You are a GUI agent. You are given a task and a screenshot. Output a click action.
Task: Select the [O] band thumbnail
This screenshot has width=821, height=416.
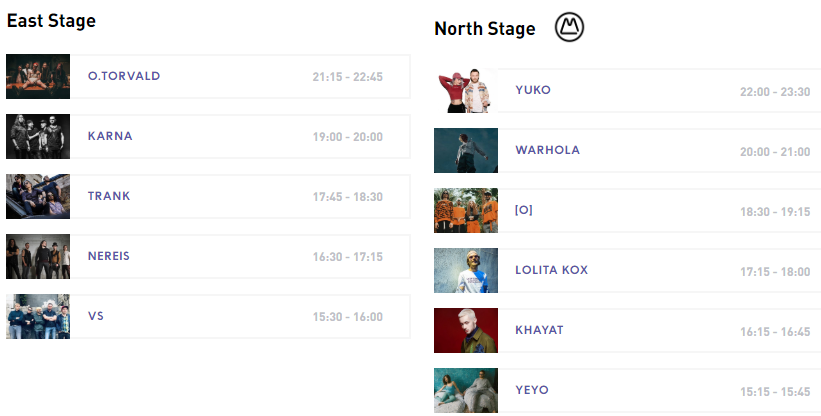[x=466, y=211]
